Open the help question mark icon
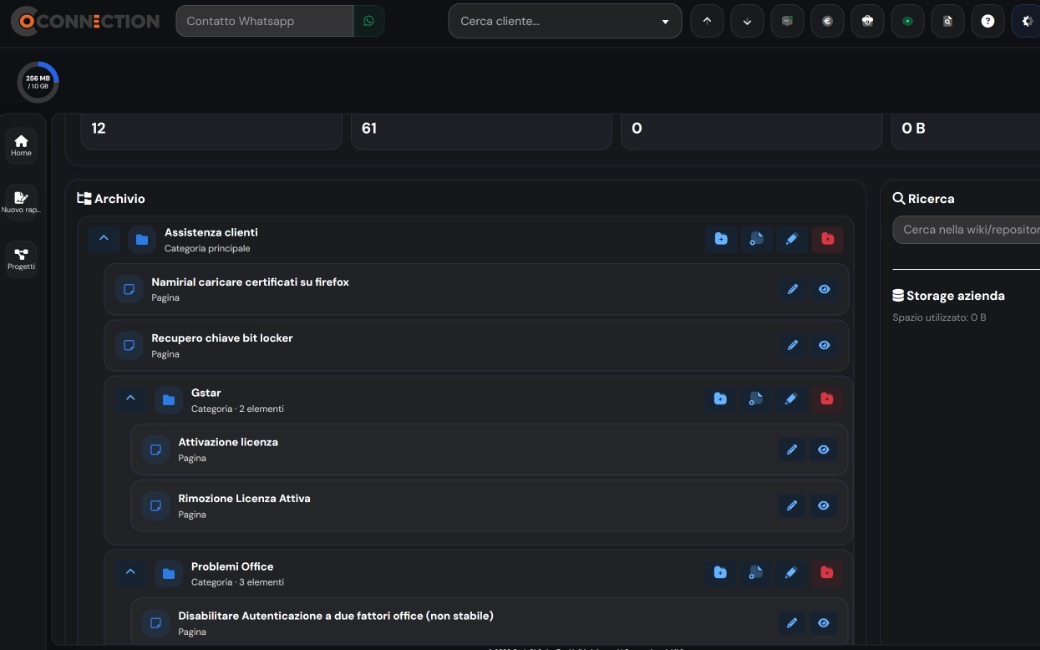1040x650 pixels. (988, 21)
